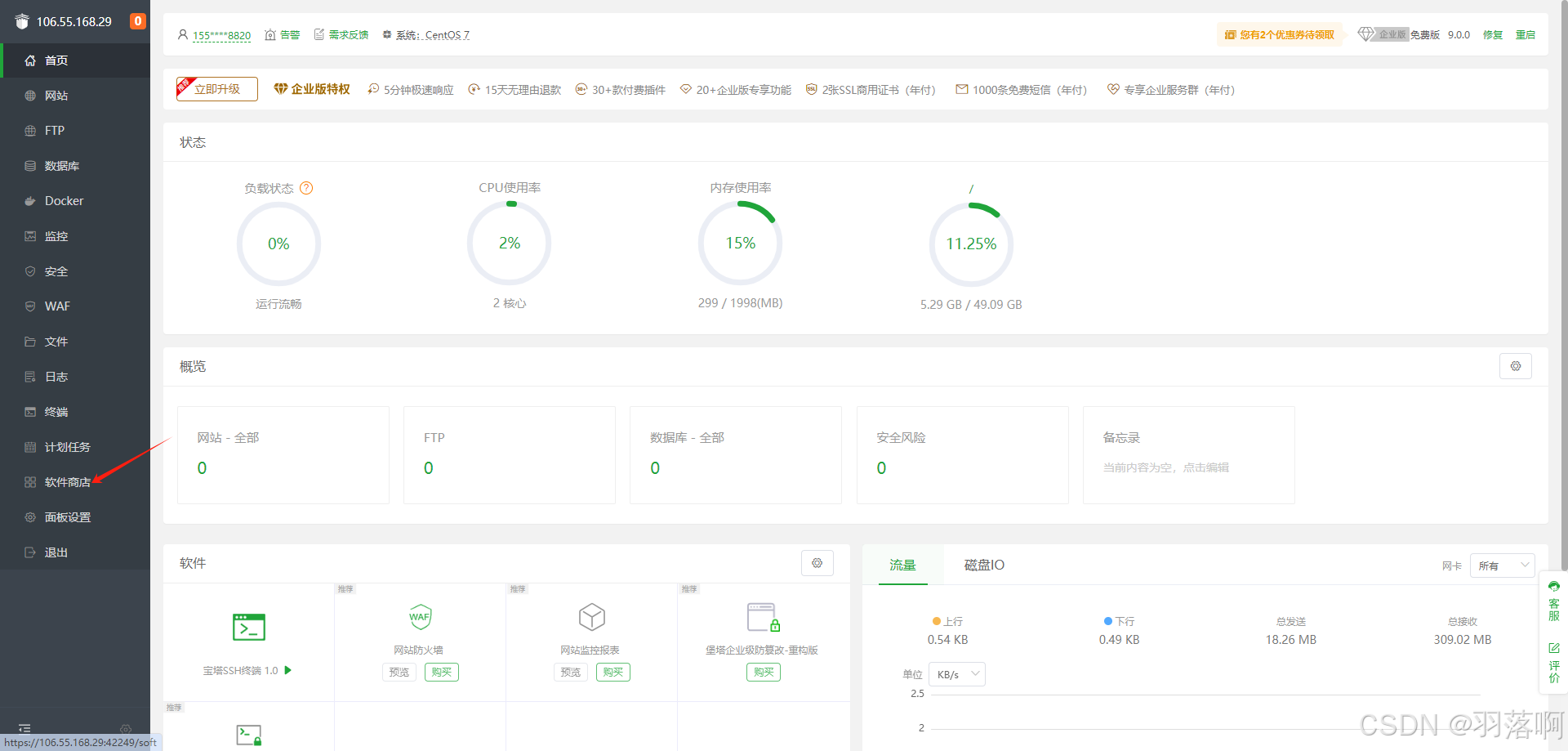This screenshot has height=751, width=1568.
Task: Open the 网站 sidebar menu
Action: click(75, 96)
